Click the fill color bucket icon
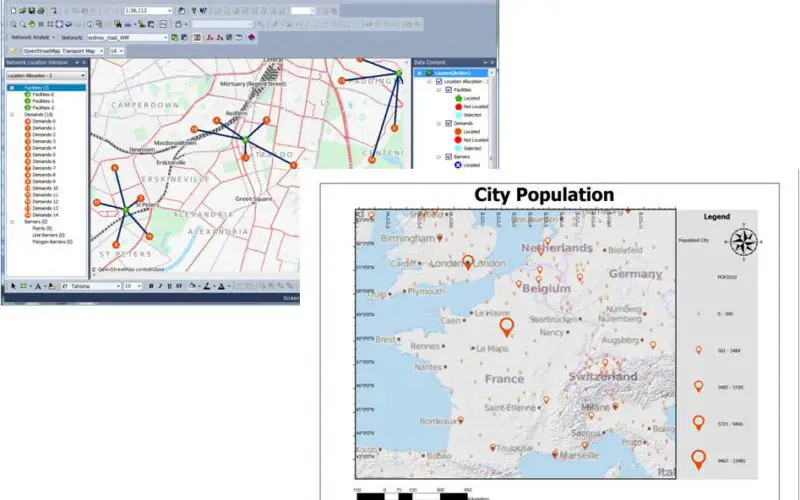This screenshot has height=500, width=800. [192, 286]
